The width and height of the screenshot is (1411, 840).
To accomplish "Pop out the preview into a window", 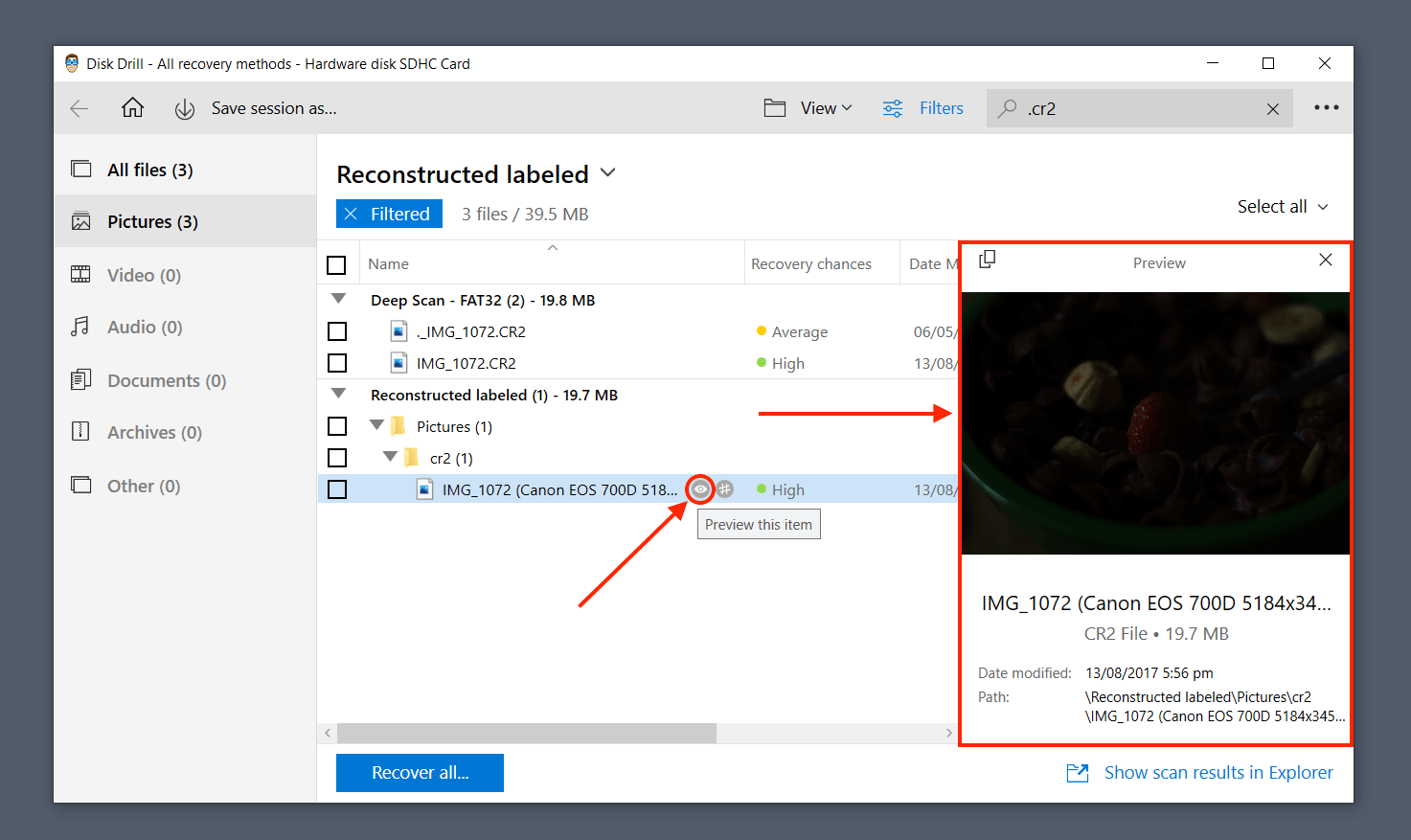I will (988, 259).
